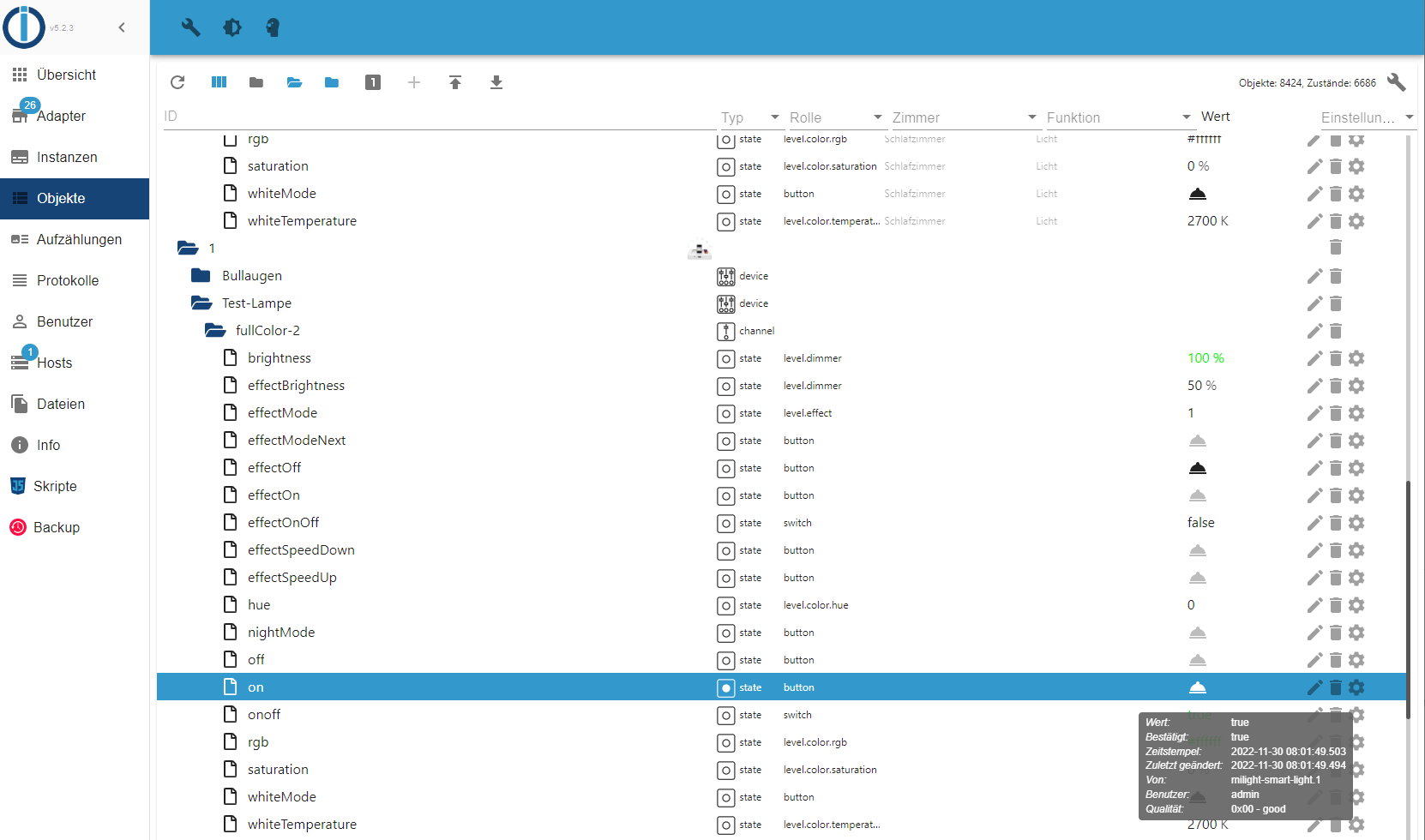Click the blue folder toolbar icon
1425x840 pixels.
coord(332,82)
